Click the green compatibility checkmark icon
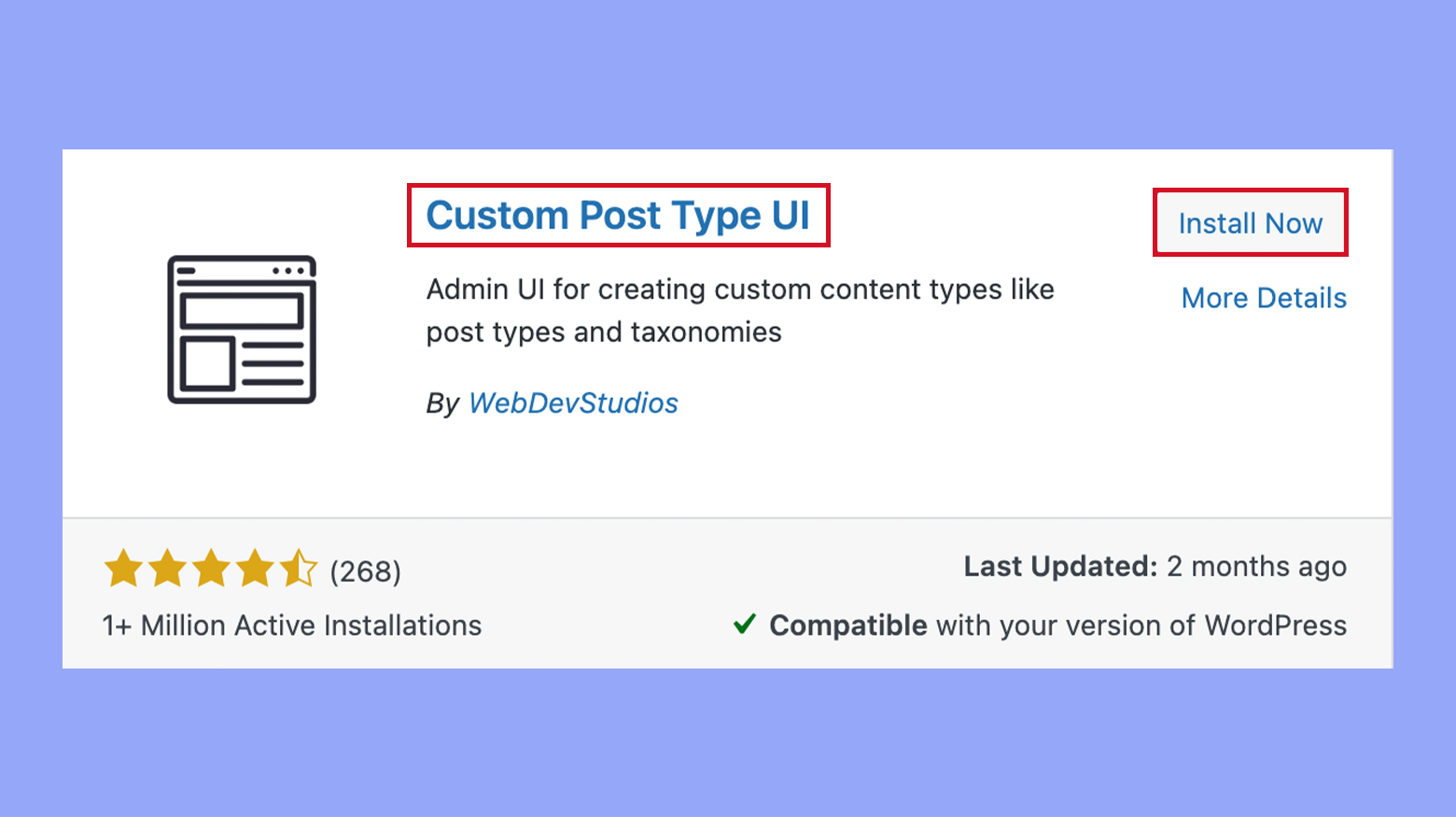The height and width of the screenshot is (817, 1456). tap(744, 625)
